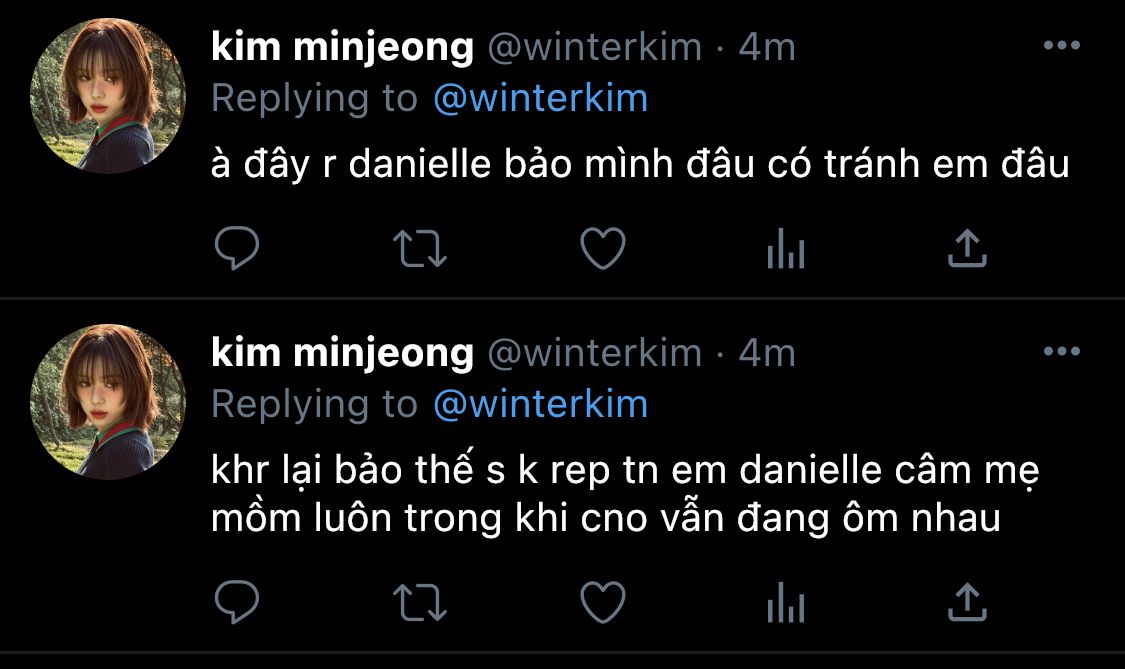Open @winterkim mention link in first tweet
The width and height of the screenshot is (1125, 669).
click(540, 98)
